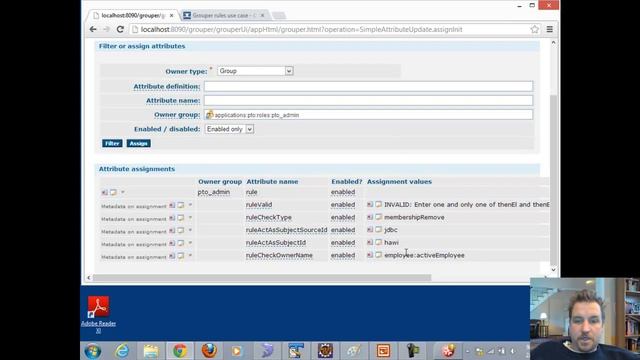Click the ruleActAsSubjectSourceId attribute name
The image size is (640, 360).
point(287,230)
